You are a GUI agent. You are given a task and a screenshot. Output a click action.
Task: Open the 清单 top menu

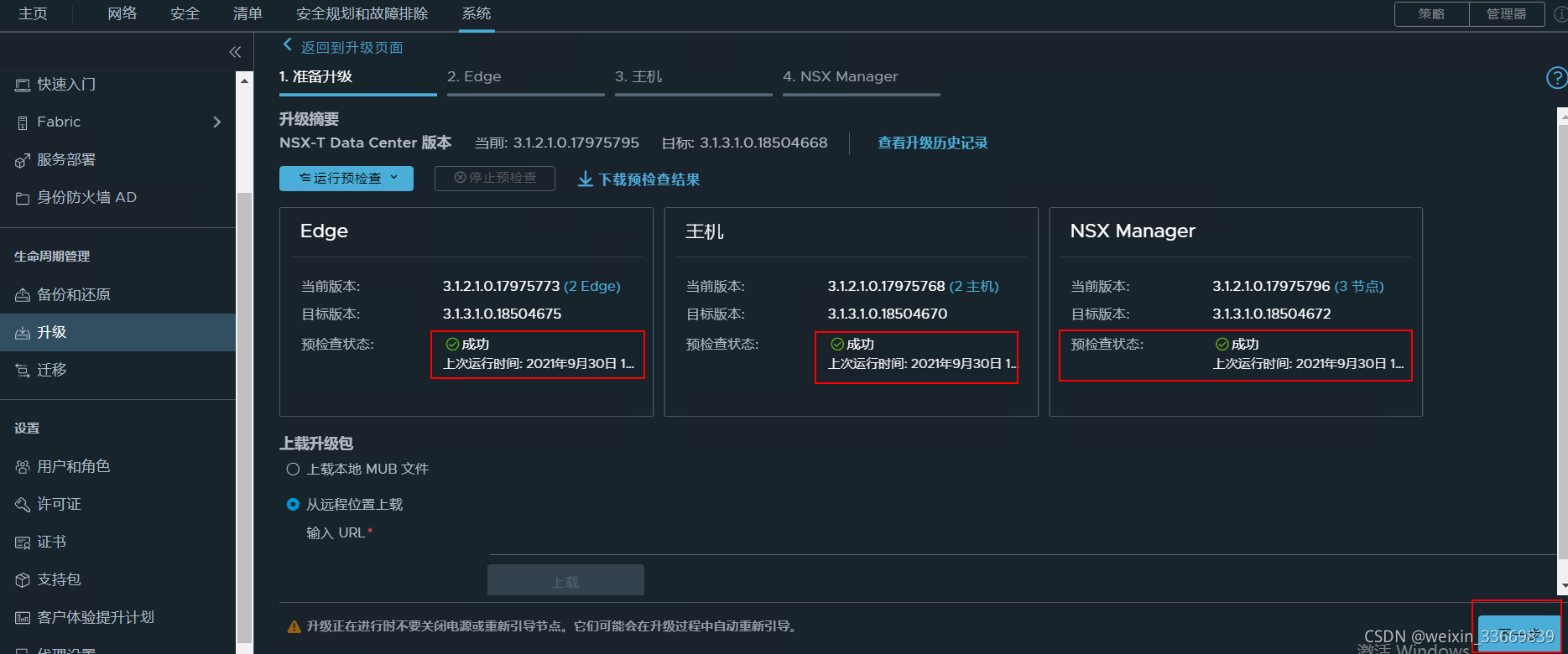pyautogui.click(x=247, y=14)
